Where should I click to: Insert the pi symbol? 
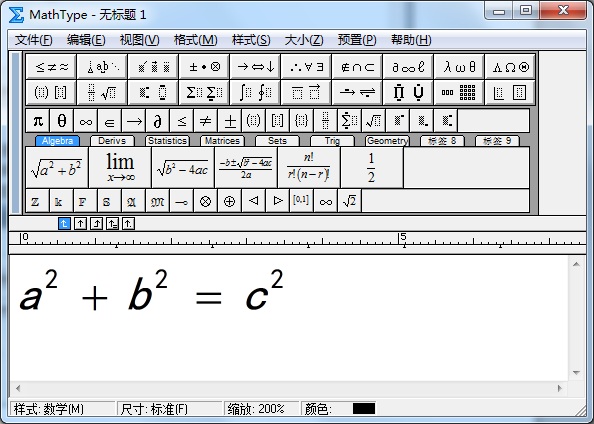point(38,121)
